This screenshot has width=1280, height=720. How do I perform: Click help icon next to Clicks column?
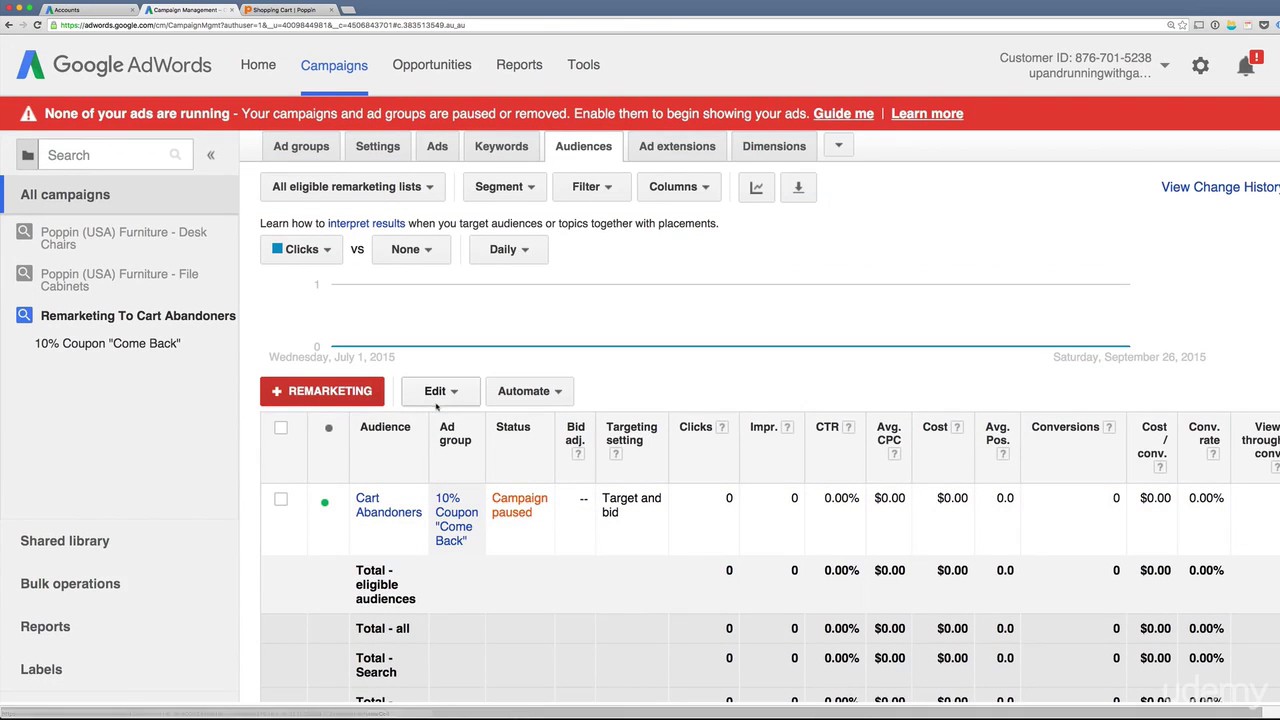[x=722, y=427]
